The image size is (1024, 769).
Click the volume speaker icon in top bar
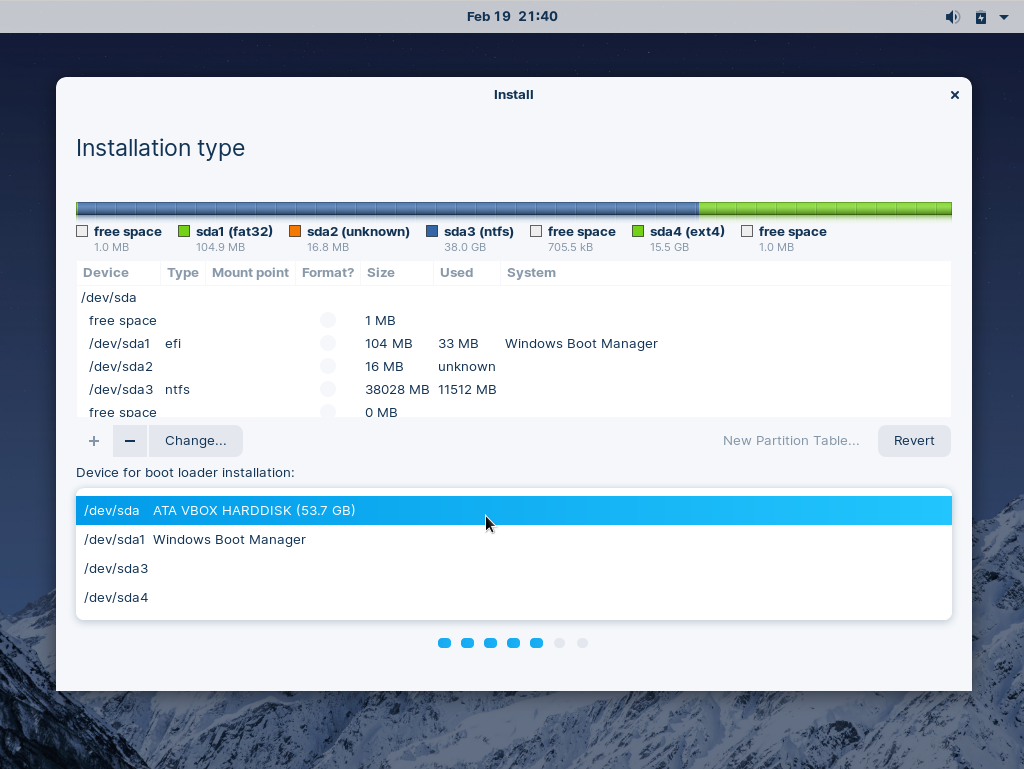pos(952,17)
